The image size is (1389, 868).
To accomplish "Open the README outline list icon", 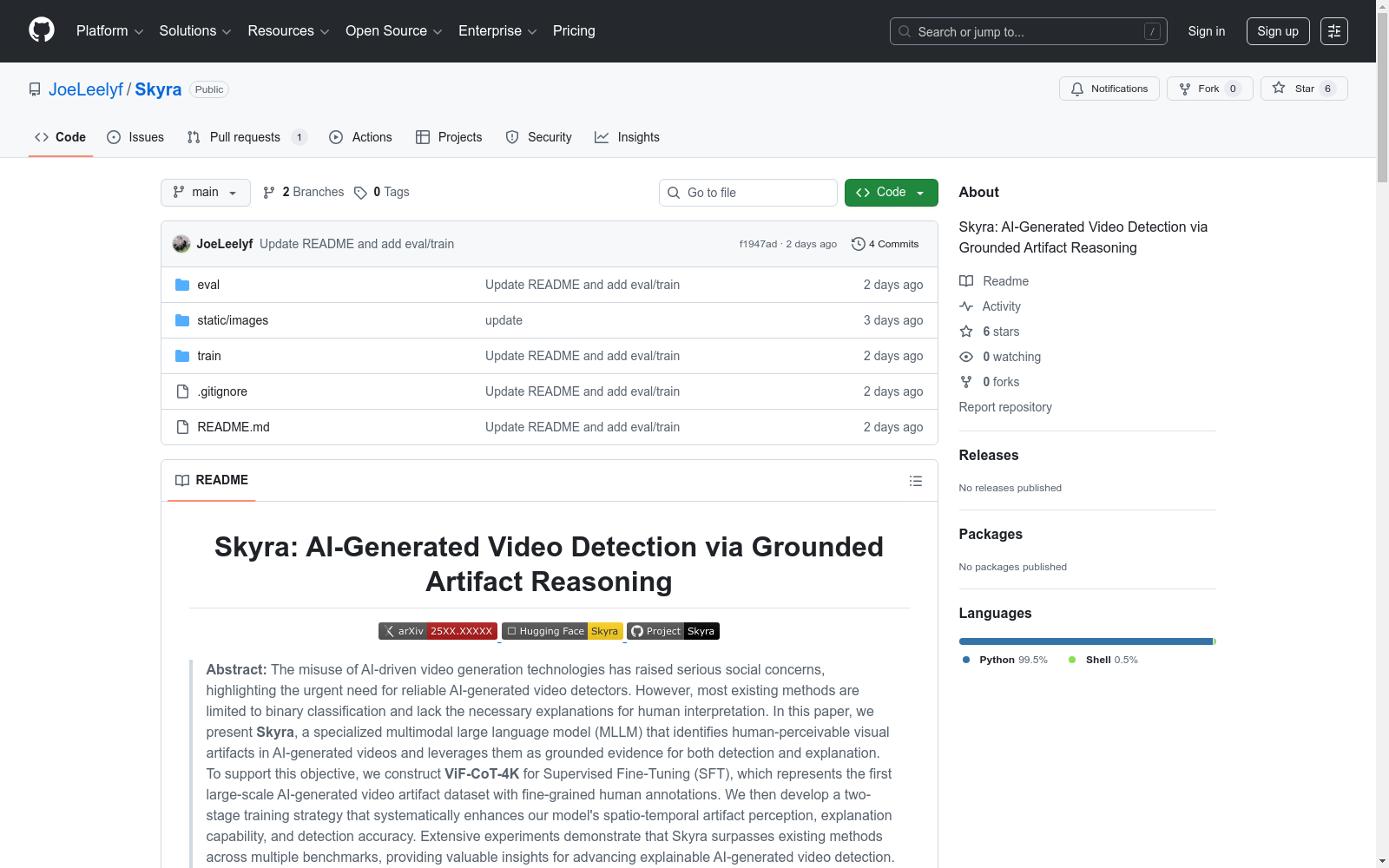I will pos(916,481).
